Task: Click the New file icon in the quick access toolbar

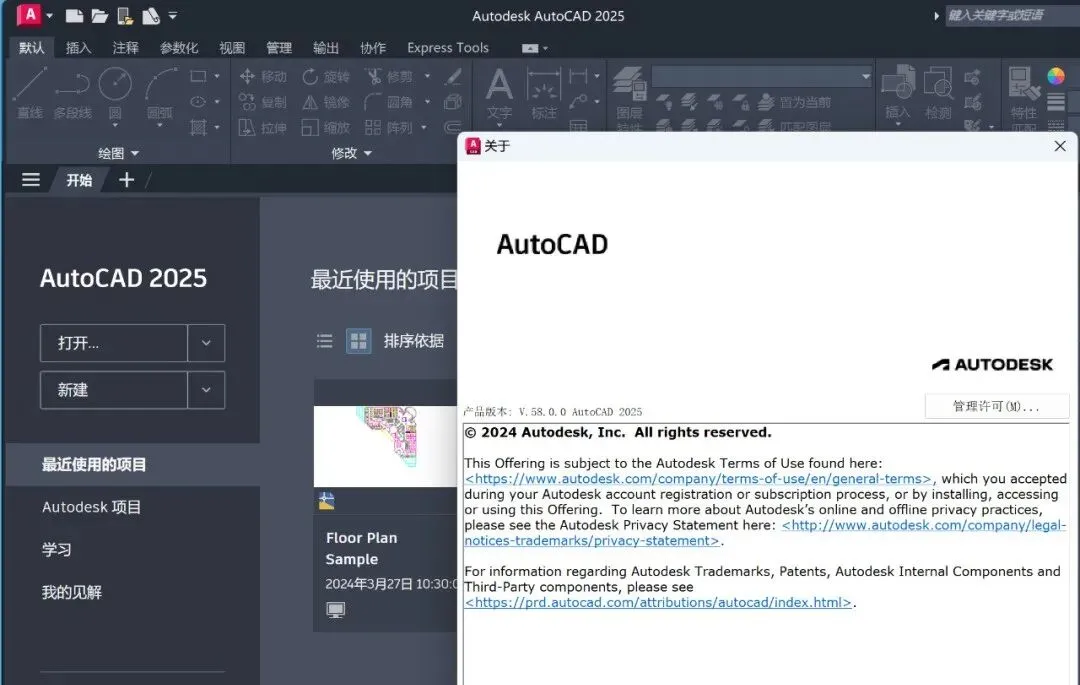Action: [74, 15]
